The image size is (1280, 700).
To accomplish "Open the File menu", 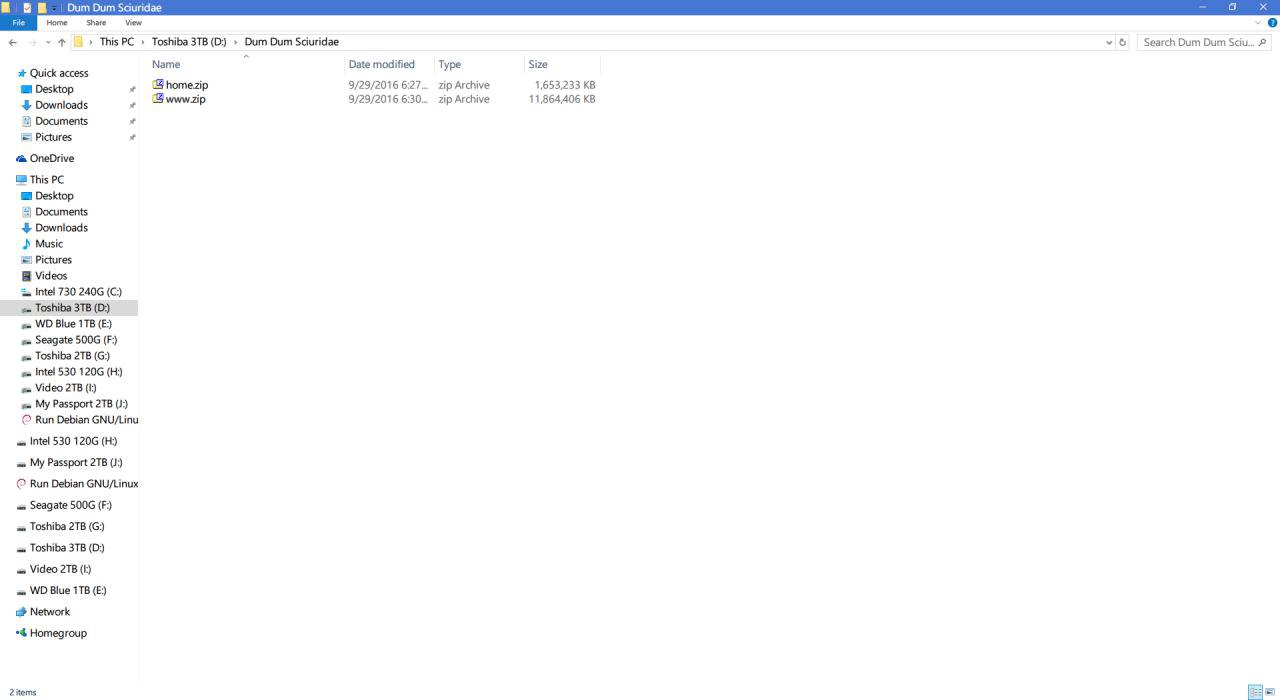I will 18,22.
